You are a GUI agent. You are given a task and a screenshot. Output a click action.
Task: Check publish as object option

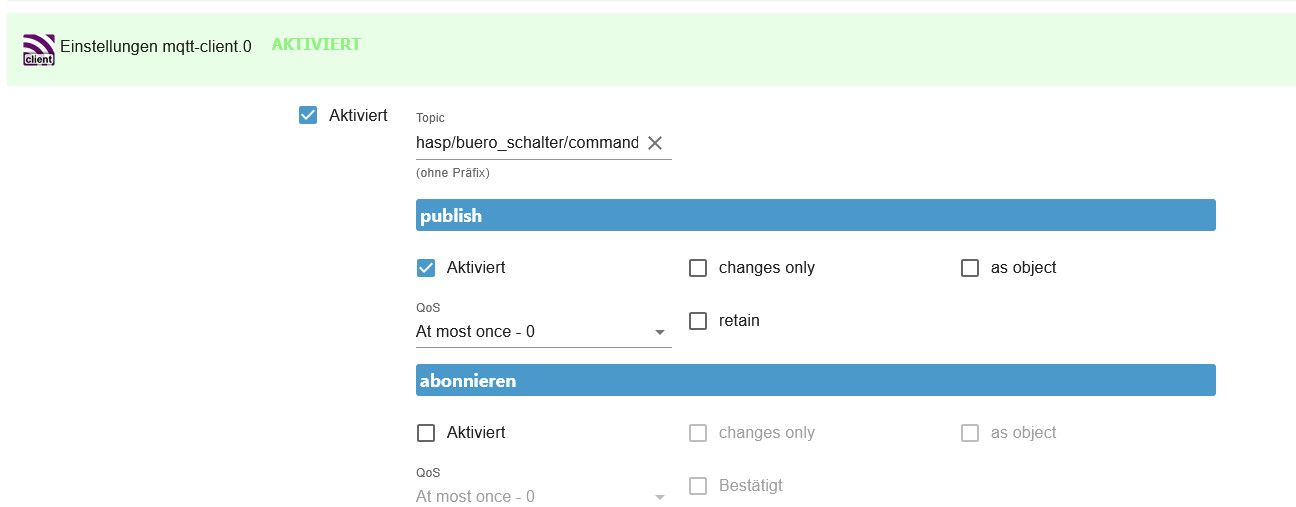click(970, 268)
